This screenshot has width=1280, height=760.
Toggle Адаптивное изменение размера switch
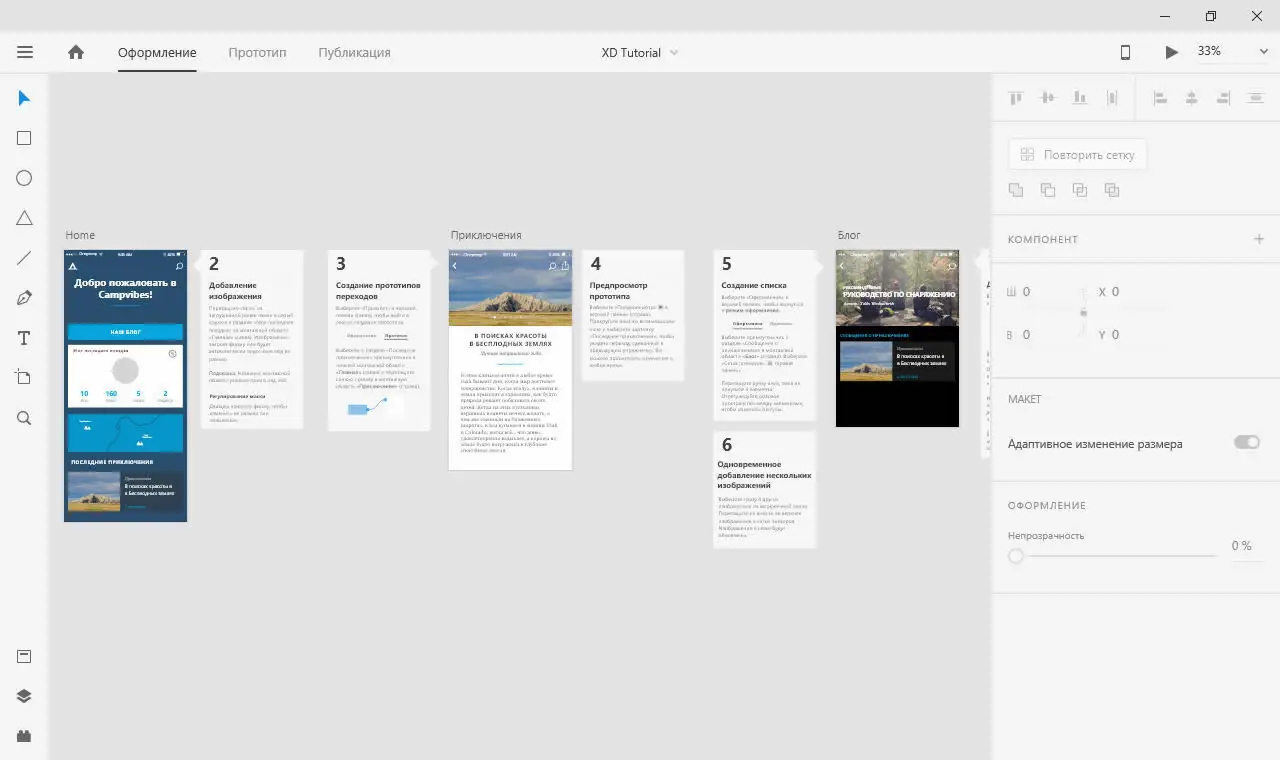(x=1246, y=442)
